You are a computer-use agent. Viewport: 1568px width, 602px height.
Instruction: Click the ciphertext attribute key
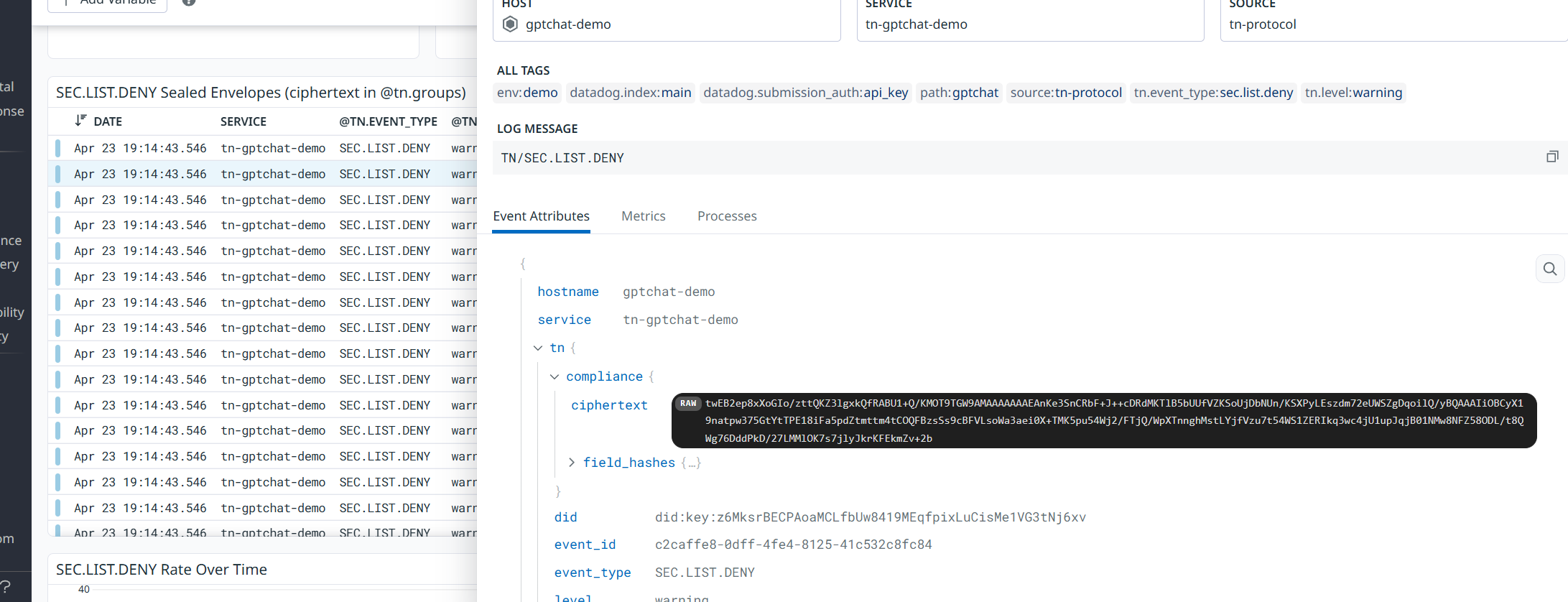click(x=609, y=405)
